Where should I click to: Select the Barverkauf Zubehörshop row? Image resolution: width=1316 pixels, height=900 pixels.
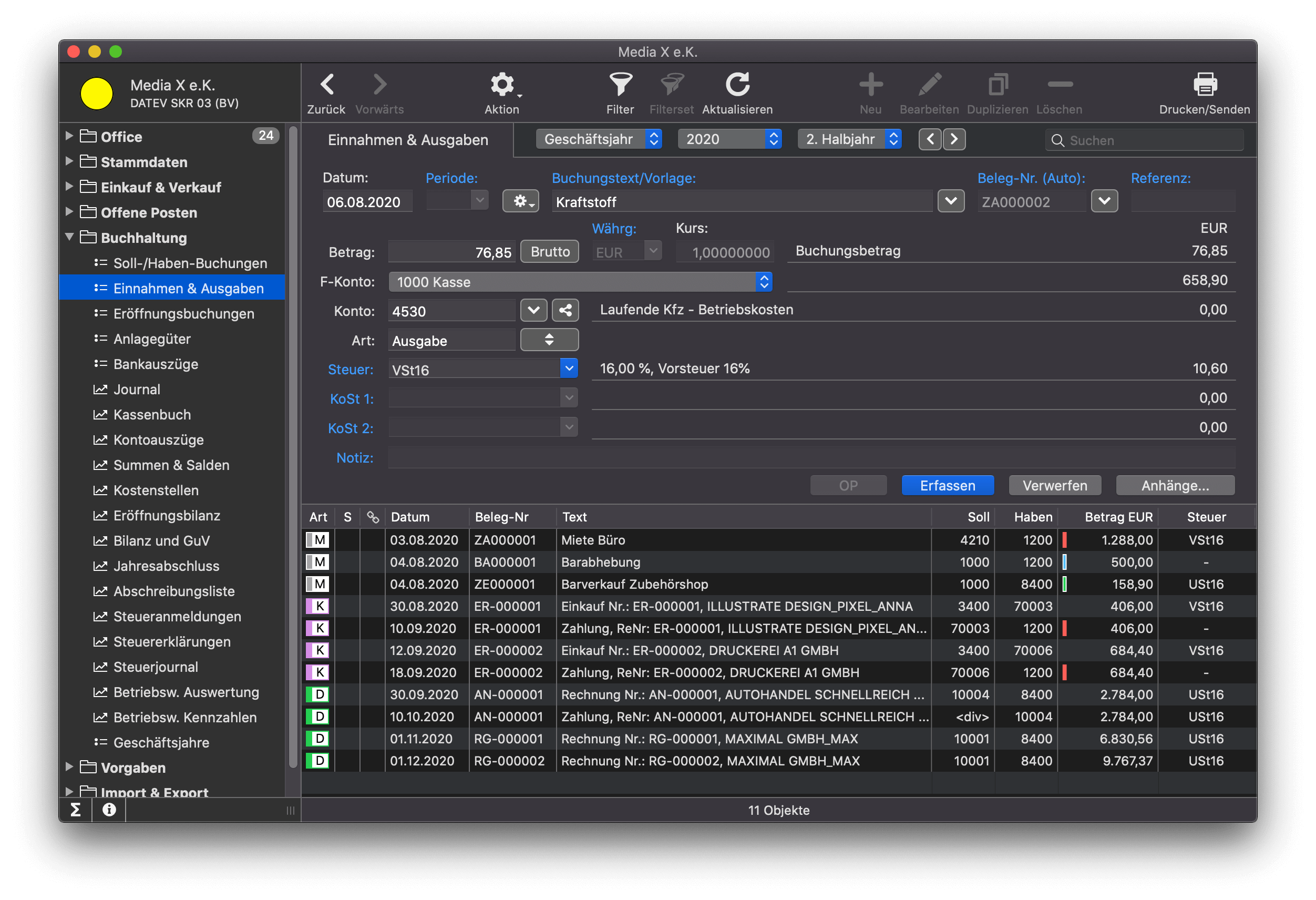tap(779, 584)
